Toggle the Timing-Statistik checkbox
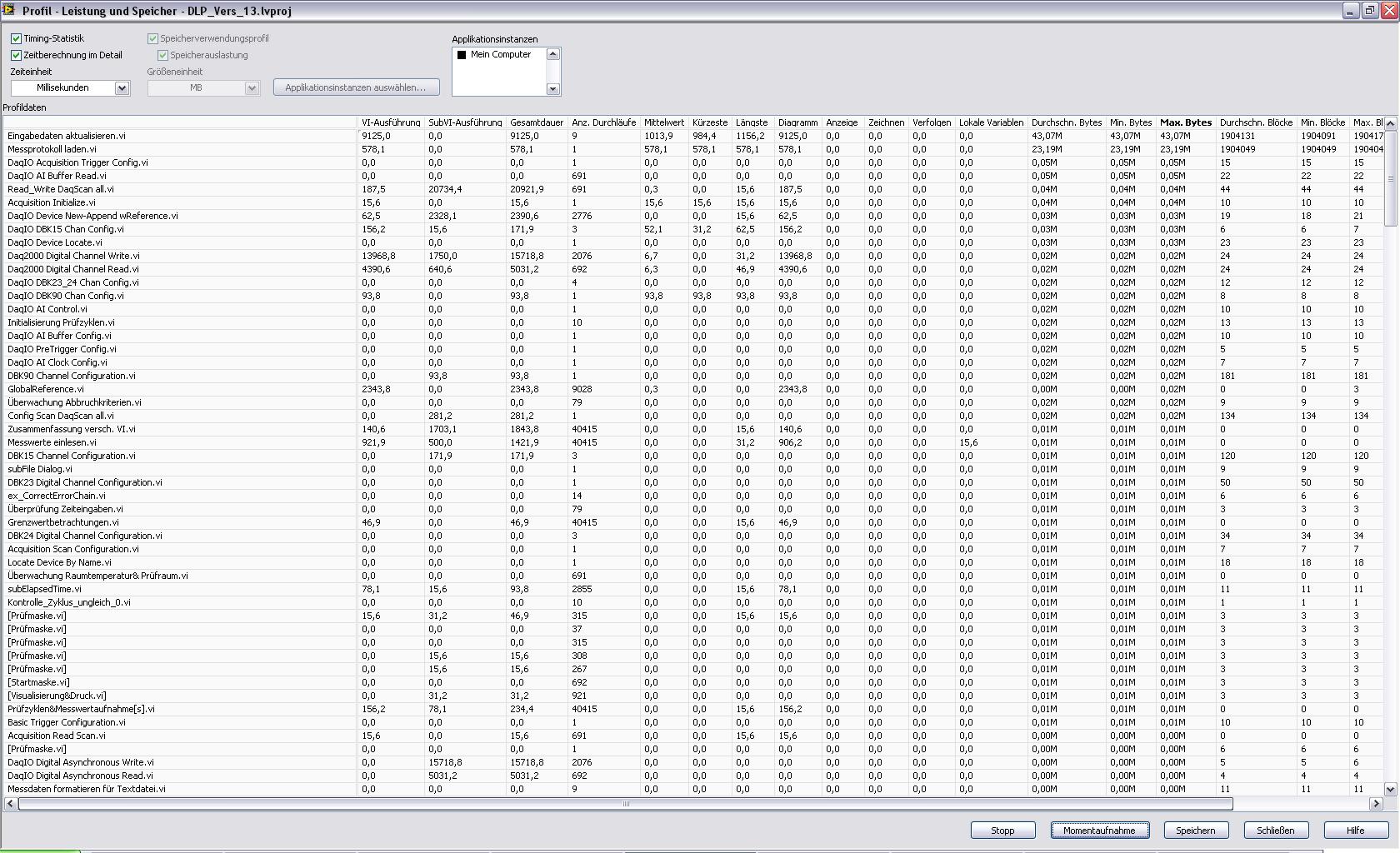Image resolution: width=1400 pixels, height=853 pixels. point(16,38)
